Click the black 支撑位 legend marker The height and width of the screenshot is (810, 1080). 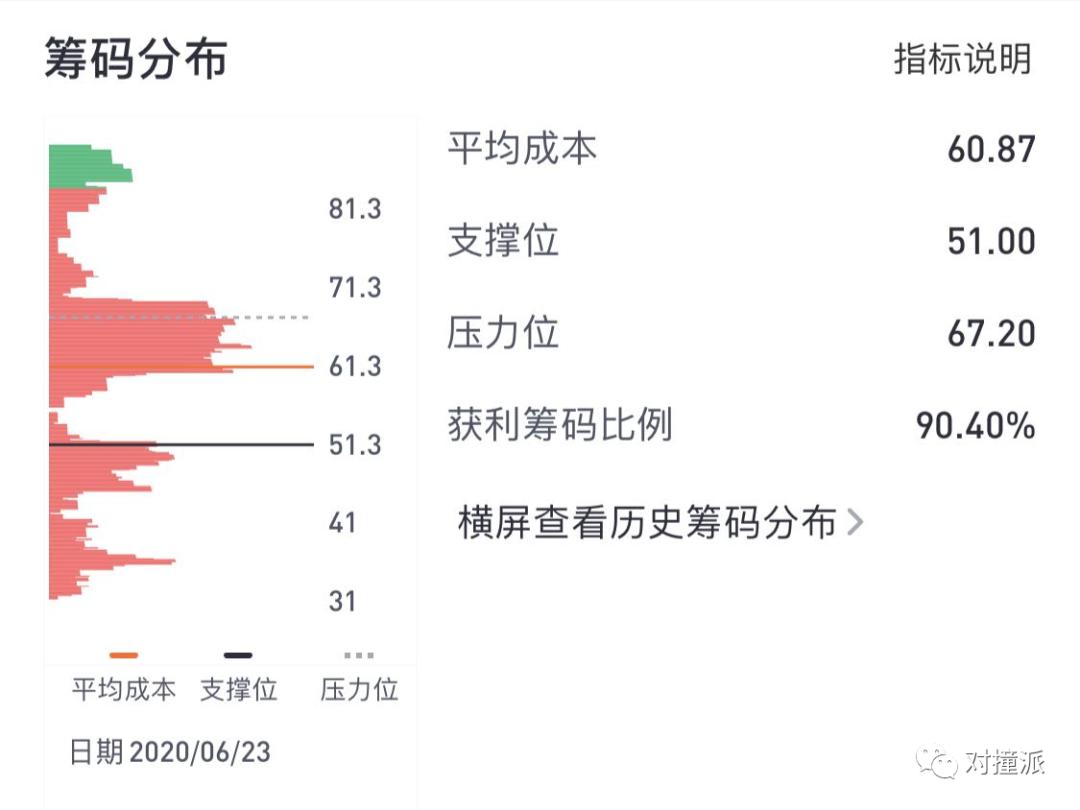tap(238, 656)
